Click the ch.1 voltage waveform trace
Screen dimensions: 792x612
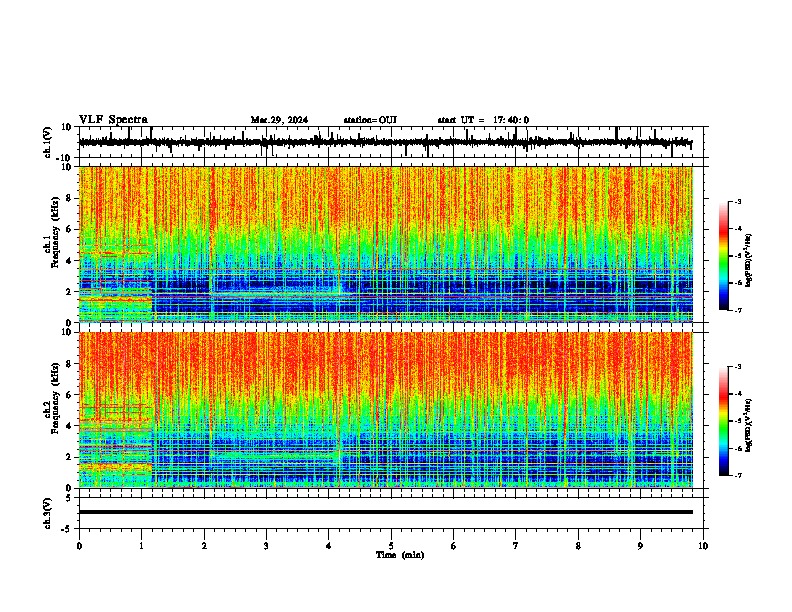pyautogui.click(x=385, y=142)
